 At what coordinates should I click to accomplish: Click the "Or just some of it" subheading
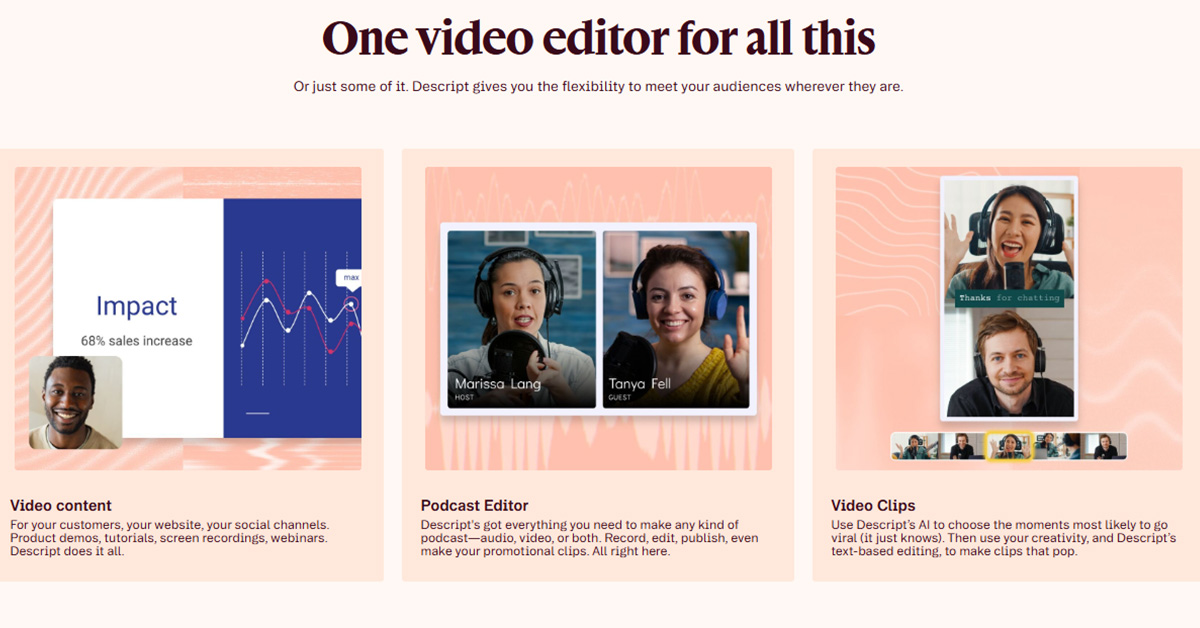tap(598, 87)
